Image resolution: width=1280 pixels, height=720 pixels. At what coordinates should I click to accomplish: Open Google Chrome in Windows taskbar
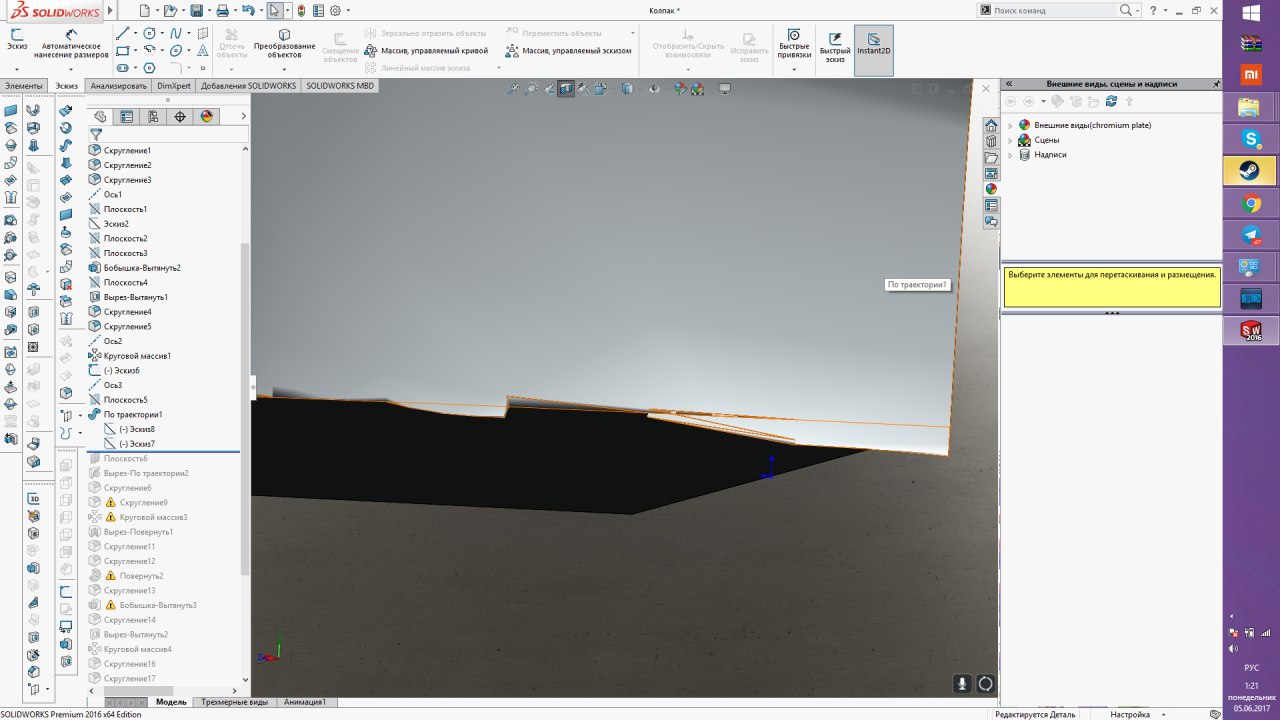1251,204
